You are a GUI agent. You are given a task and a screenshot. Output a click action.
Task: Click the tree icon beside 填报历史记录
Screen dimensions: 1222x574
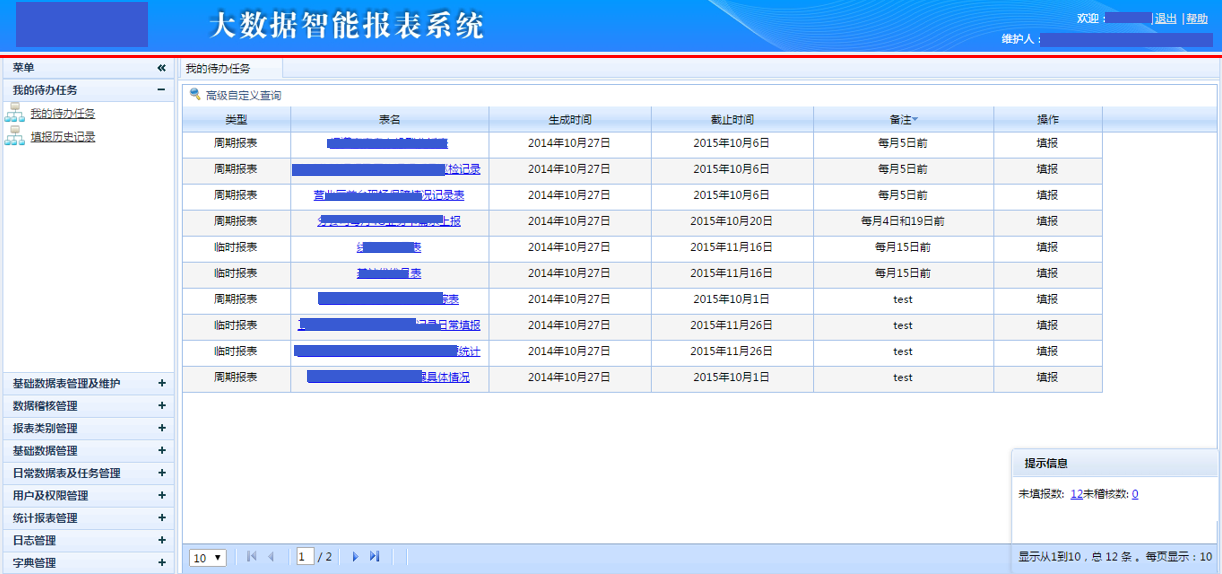click(x=14, y=136)
